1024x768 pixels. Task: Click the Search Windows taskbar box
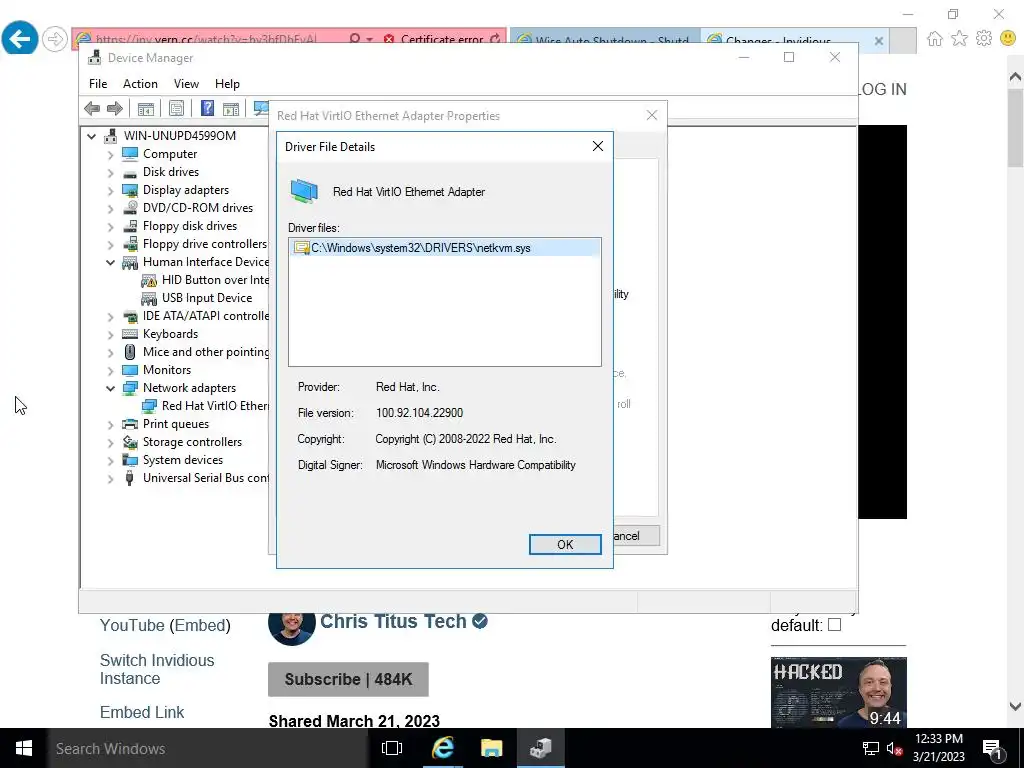[206, 748]
